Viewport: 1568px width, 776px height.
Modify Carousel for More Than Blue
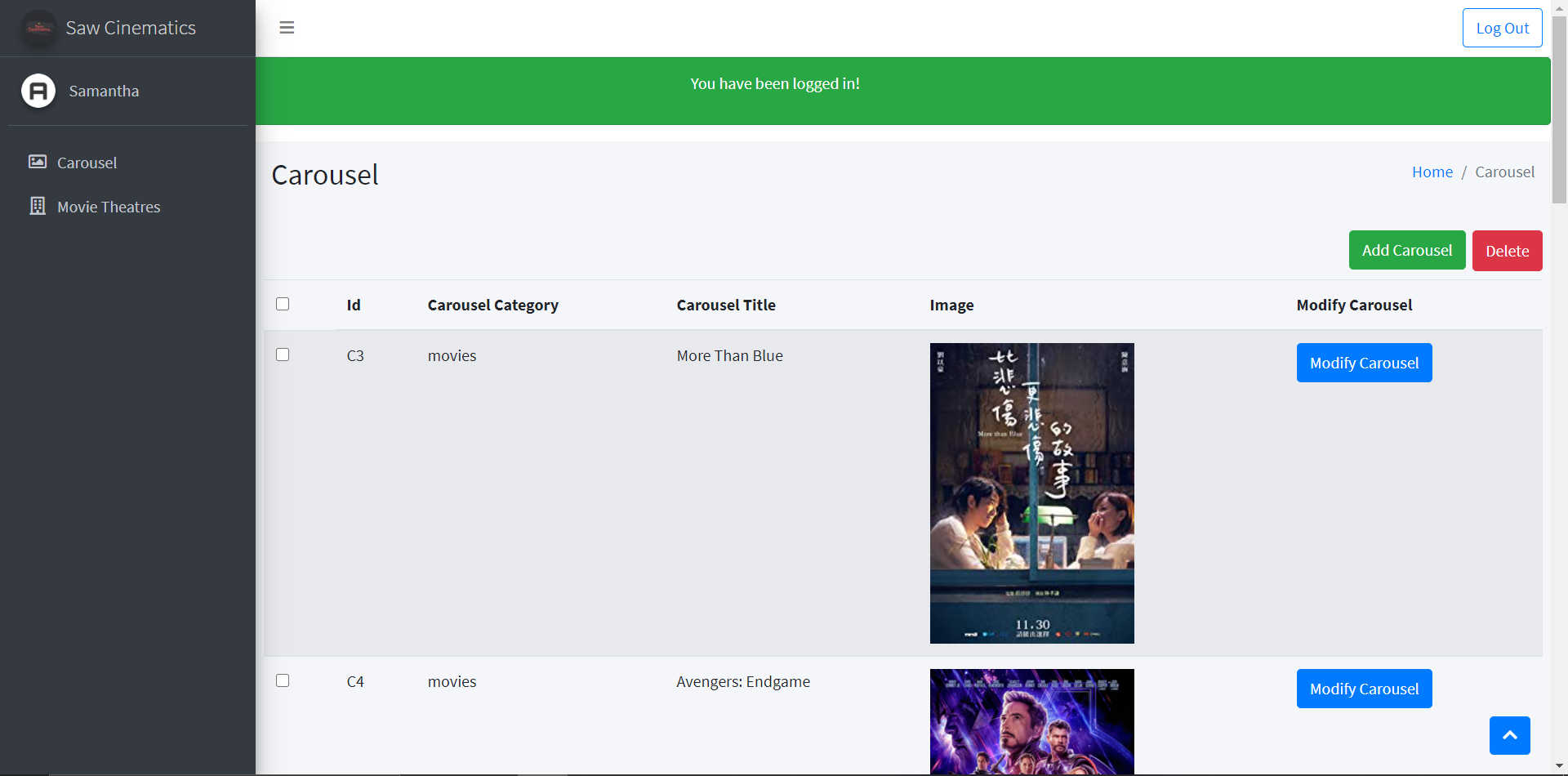[1364, 363]
